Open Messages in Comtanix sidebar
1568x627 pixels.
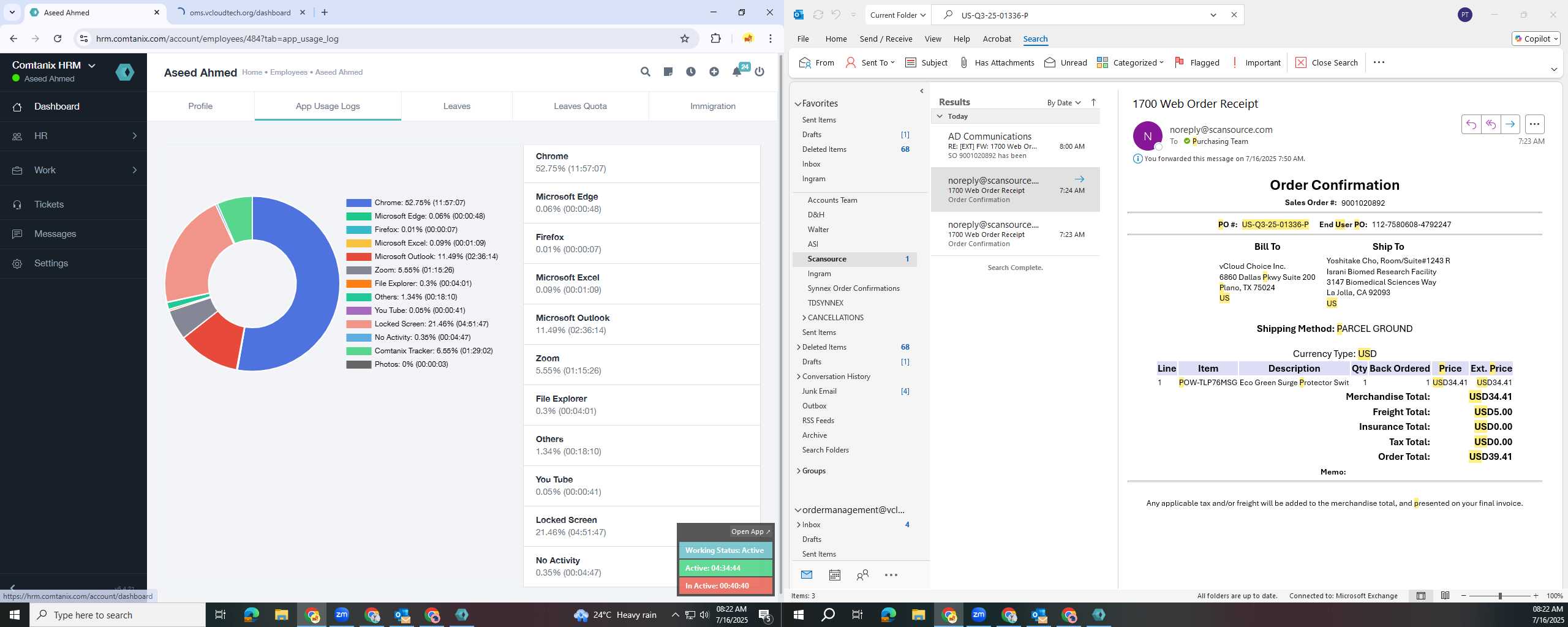73,234
